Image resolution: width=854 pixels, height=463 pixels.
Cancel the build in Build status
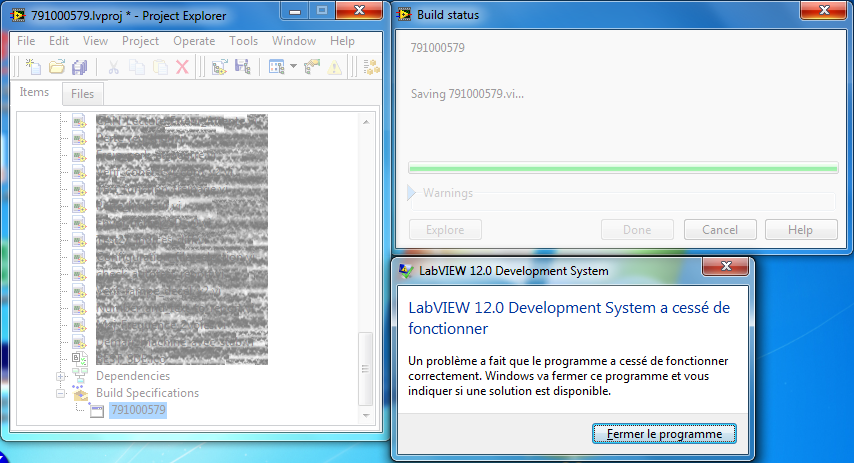(x=720, y=230)
